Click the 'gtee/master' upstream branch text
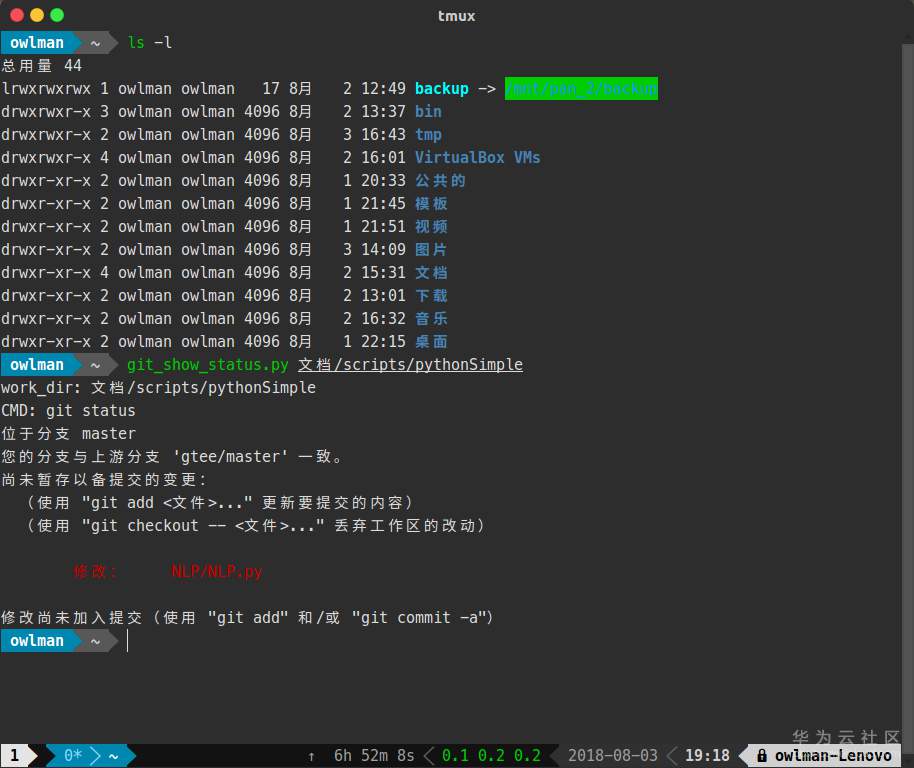The image size is (914, 768). point(230,456)
